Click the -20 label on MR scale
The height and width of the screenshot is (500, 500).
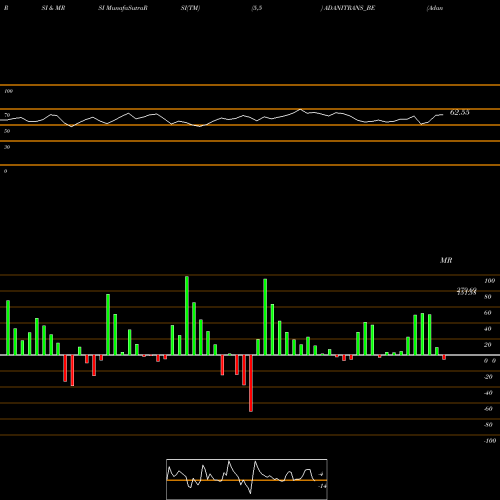point(488,377)
